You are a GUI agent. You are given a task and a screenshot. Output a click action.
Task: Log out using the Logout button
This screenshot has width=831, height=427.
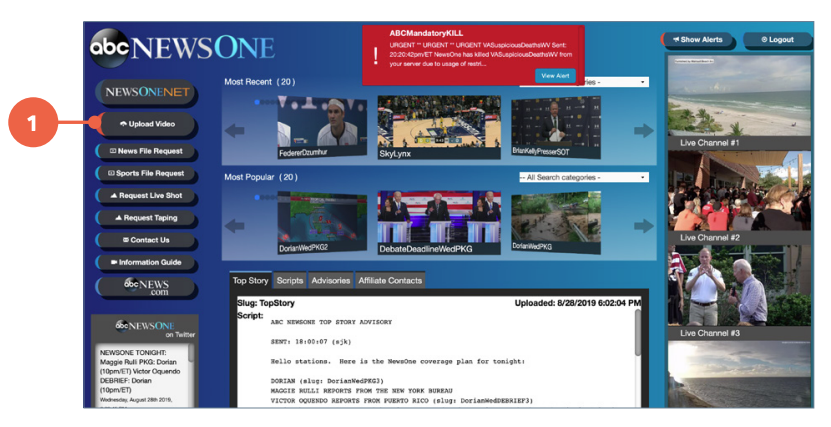coord(777,40)
